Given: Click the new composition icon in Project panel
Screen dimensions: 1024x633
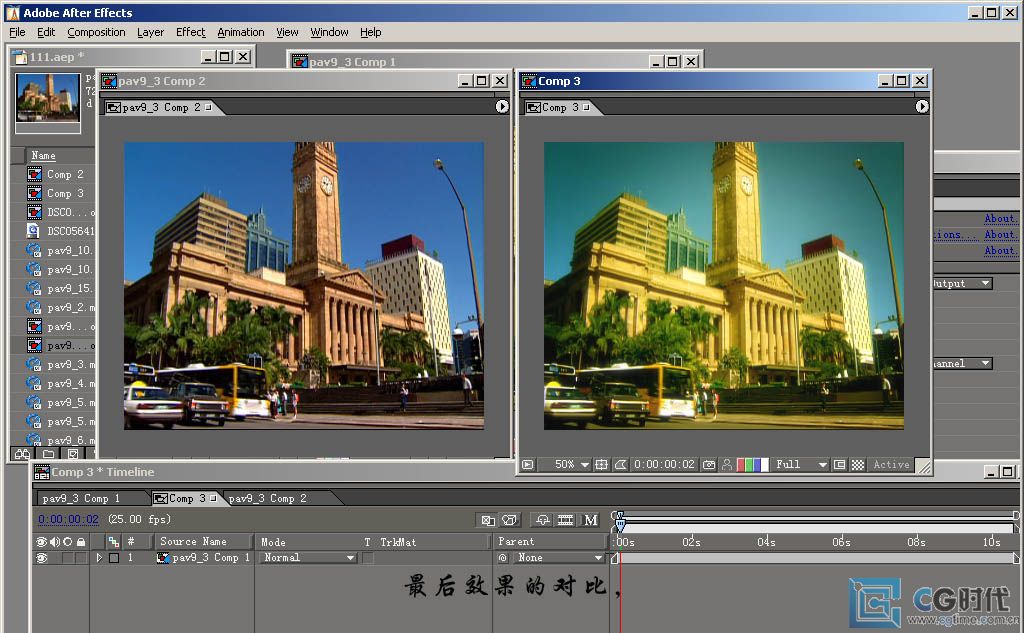Looking at the screenshot, I should click(x=73, y=453).
